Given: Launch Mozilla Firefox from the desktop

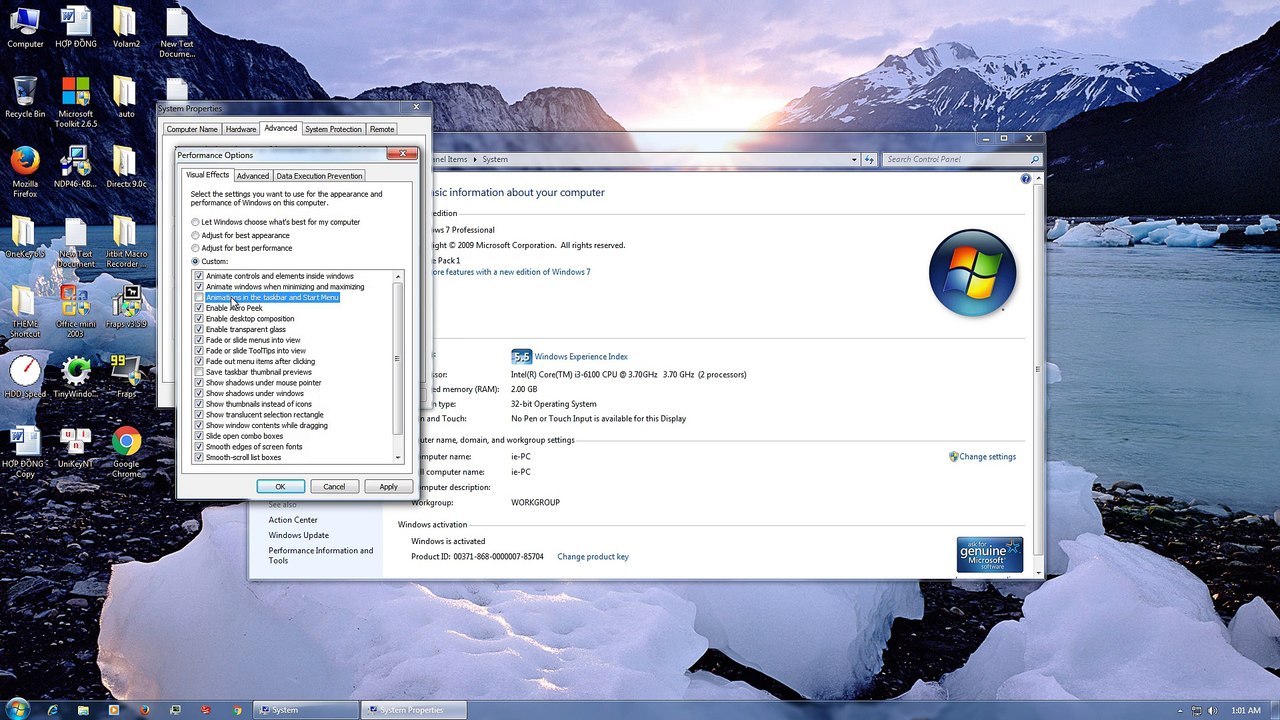Looking at the screenshot, I should pos(25,172).
